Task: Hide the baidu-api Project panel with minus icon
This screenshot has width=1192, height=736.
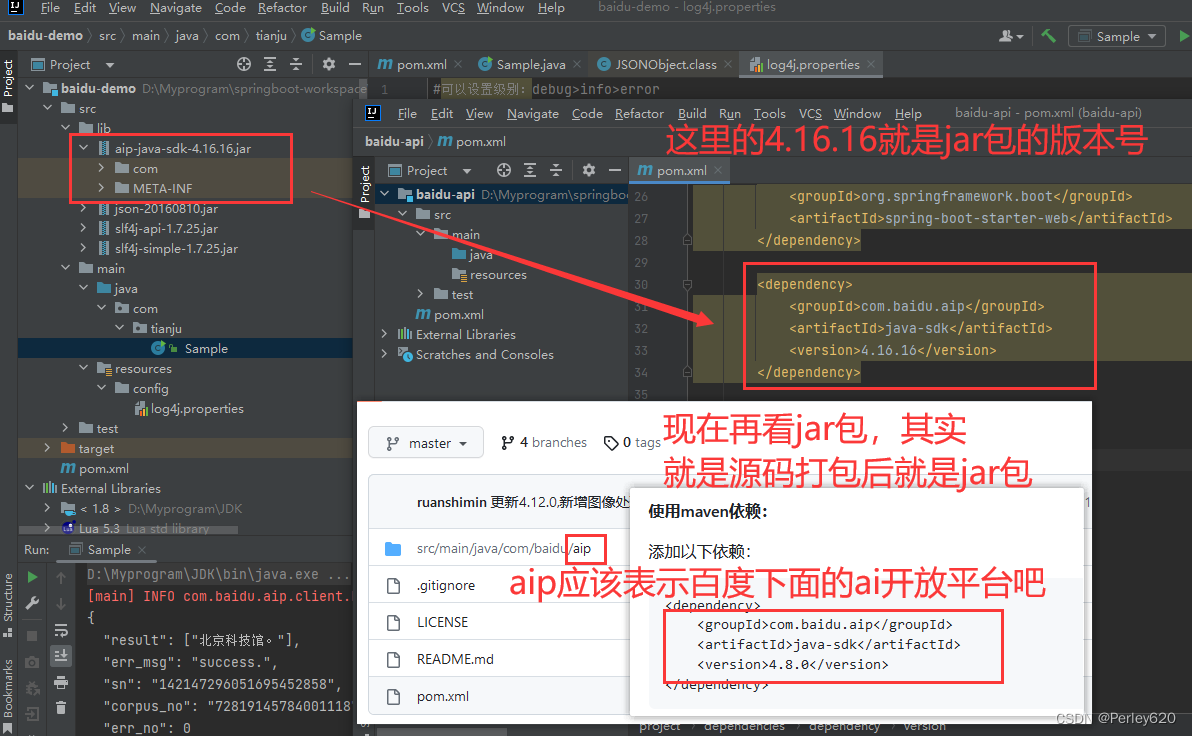Action: (614, 170)
